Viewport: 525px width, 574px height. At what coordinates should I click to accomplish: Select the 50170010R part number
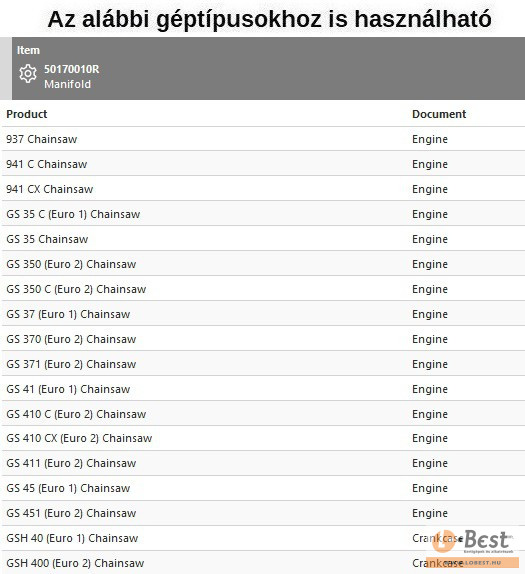(72, 69)
